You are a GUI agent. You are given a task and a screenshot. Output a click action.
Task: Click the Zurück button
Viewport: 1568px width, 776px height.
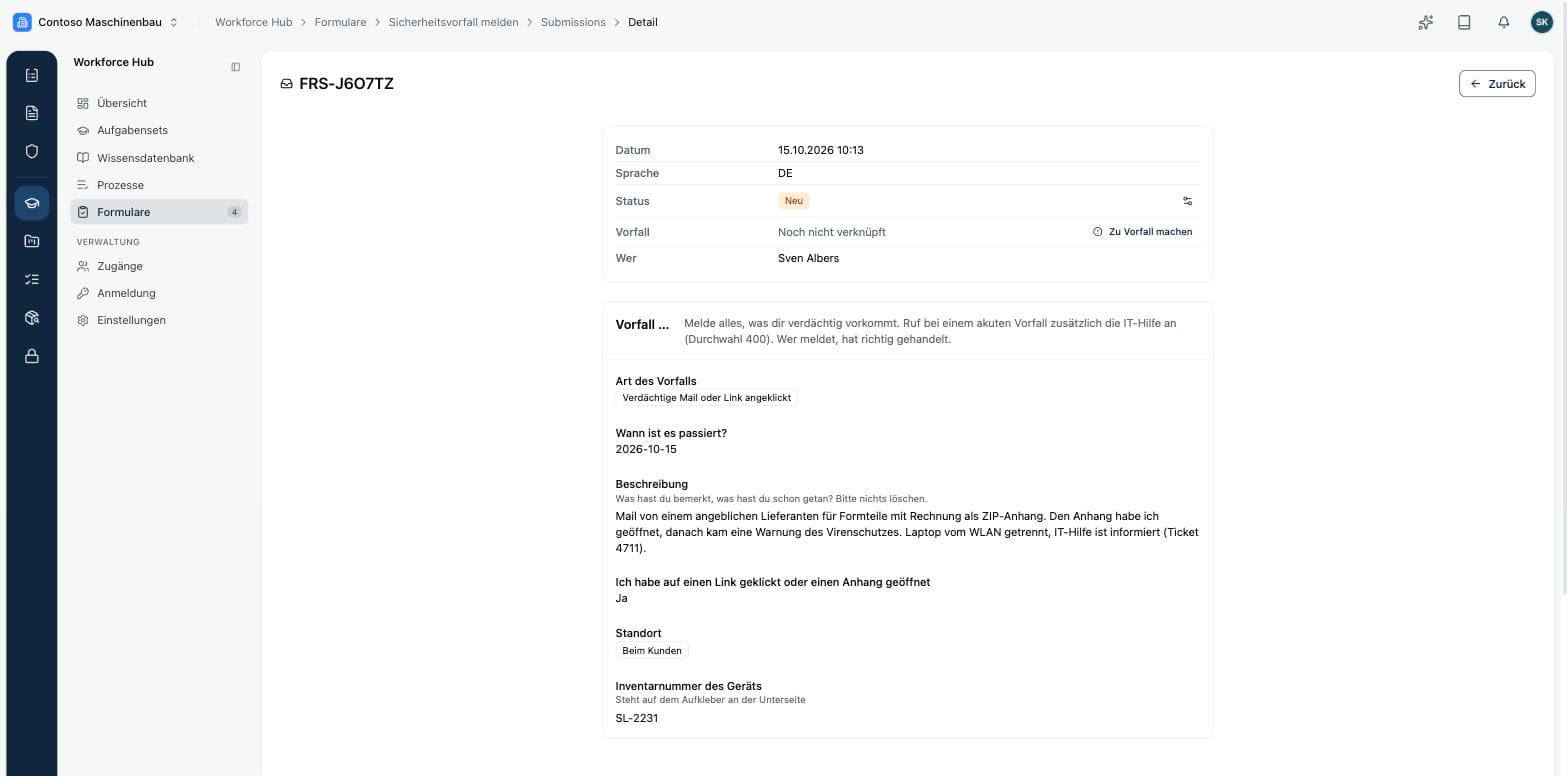[x=1497, y=84]
